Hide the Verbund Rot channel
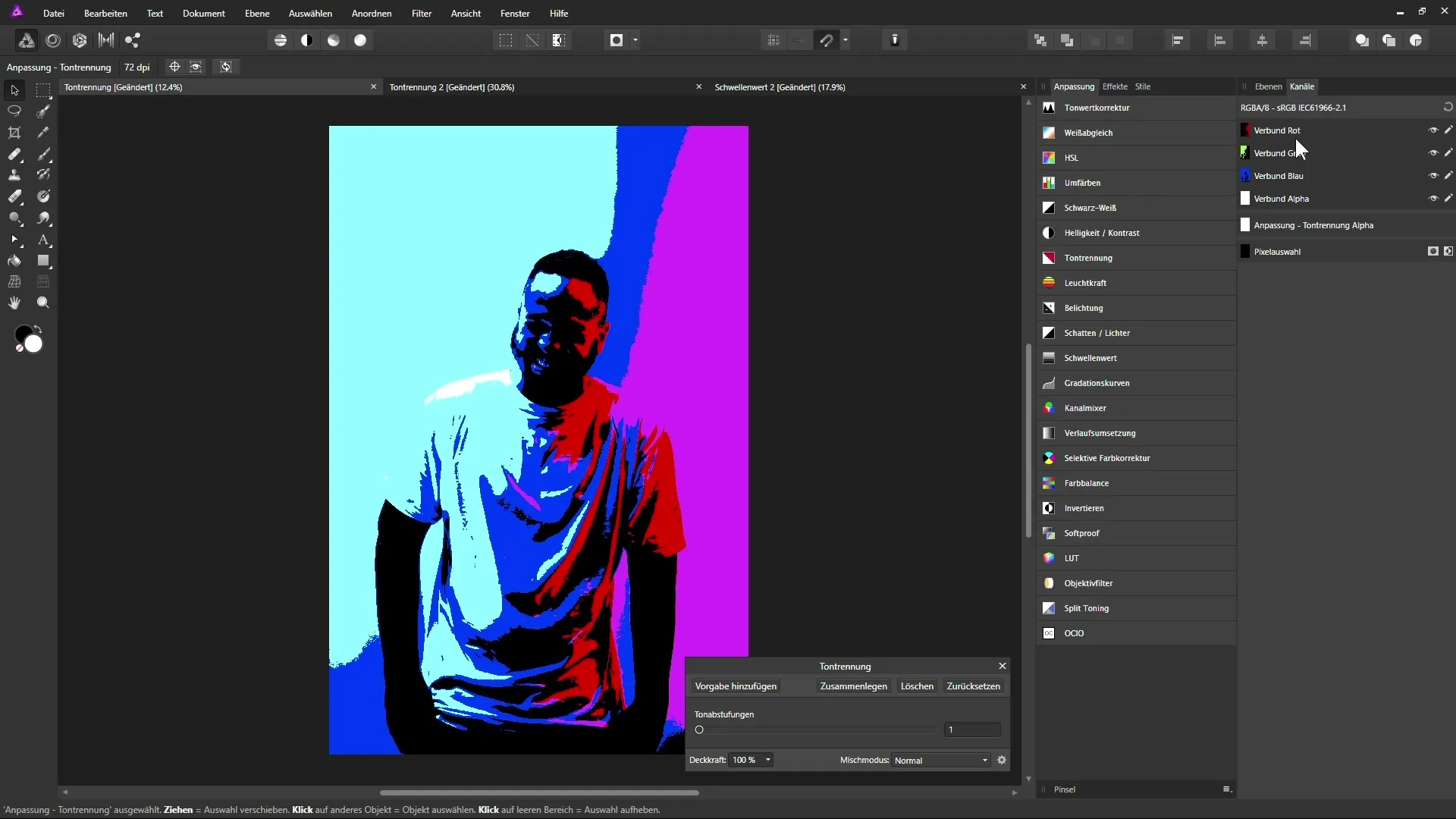Viewport: 1456px width, 819px height. [x=1433, y=130]
